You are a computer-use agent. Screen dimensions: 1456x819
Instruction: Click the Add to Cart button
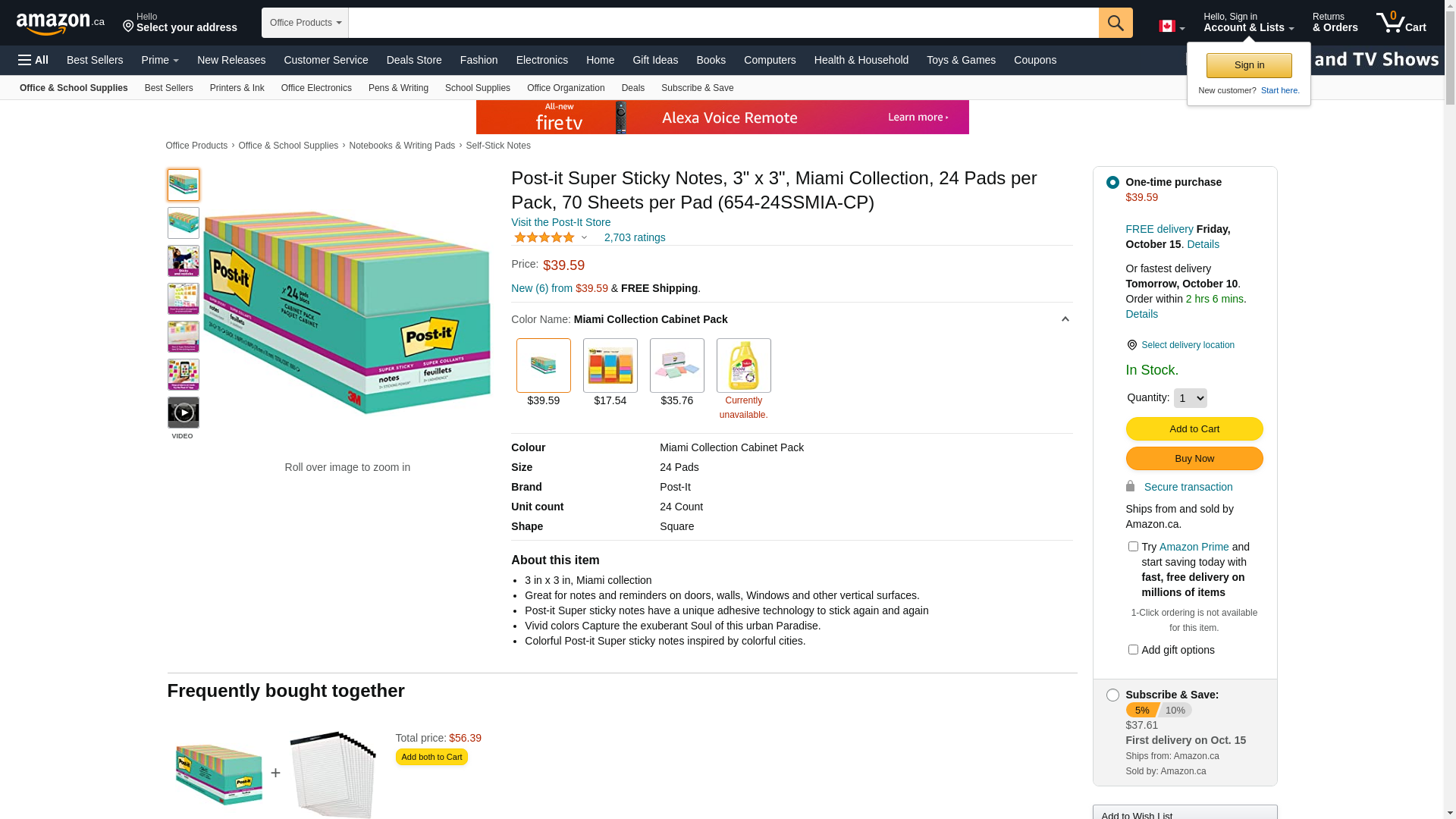pyautogui.click(x=1194, y=429)
